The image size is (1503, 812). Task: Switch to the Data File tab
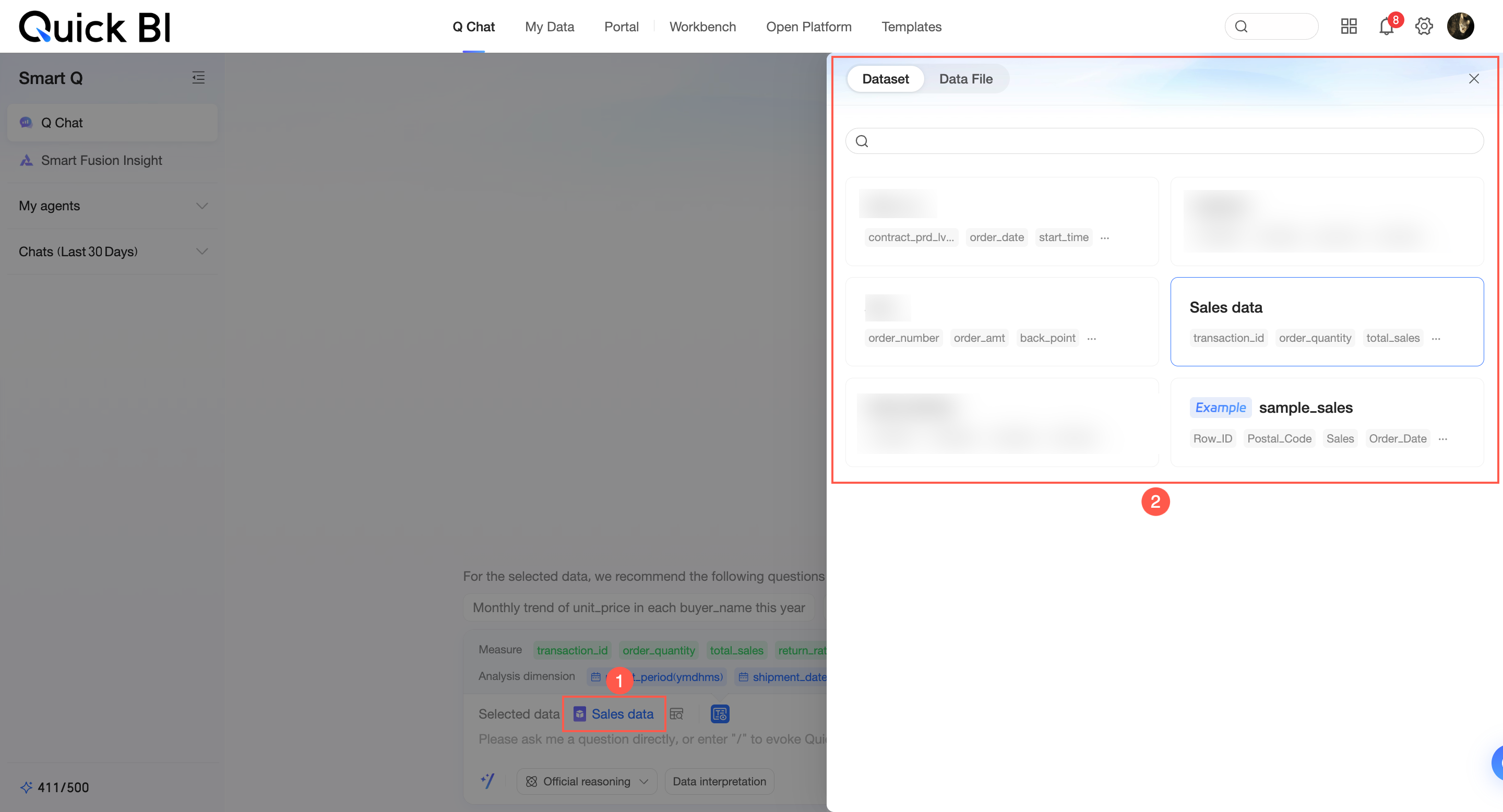pos(965,79)
